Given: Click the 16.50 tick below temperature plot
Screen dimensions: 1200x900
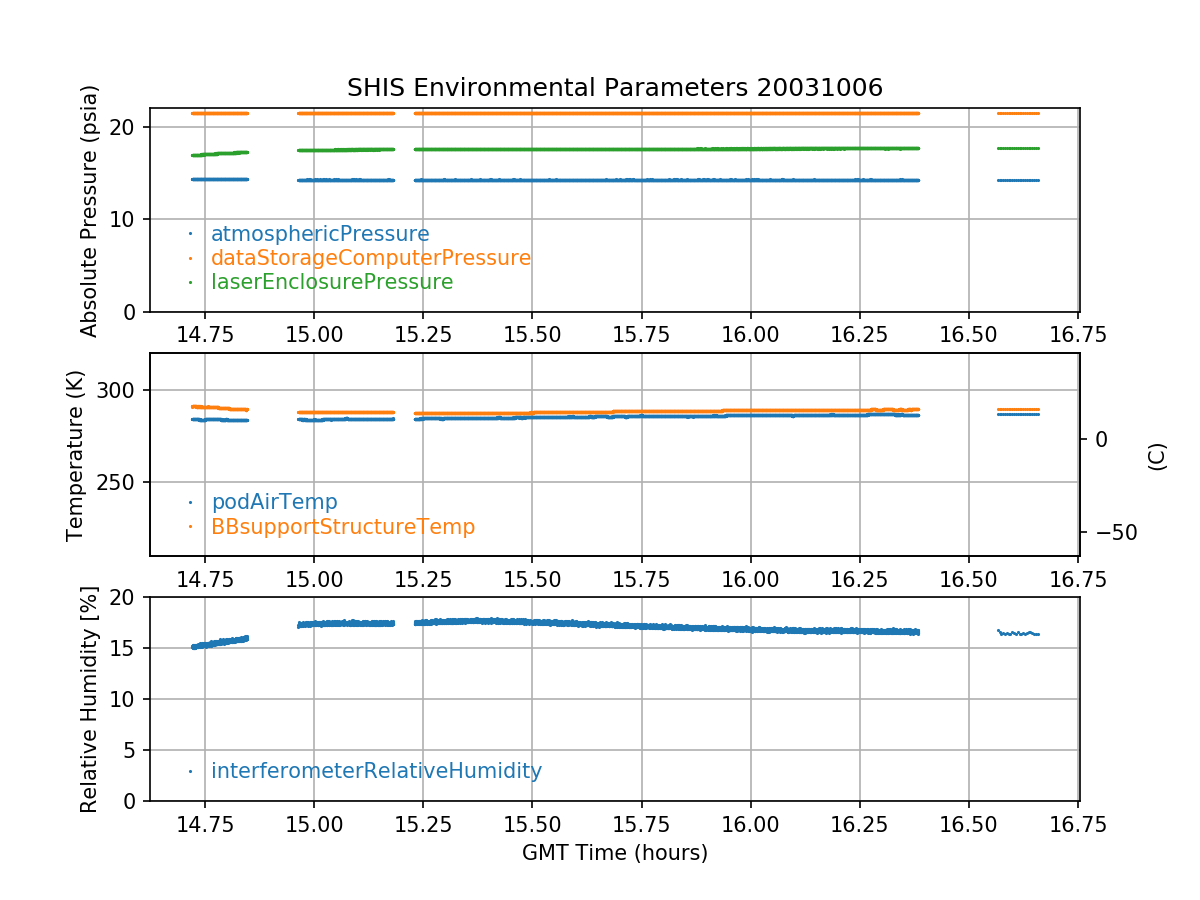Looking at the screenshot, I should [x=968, y=578].
